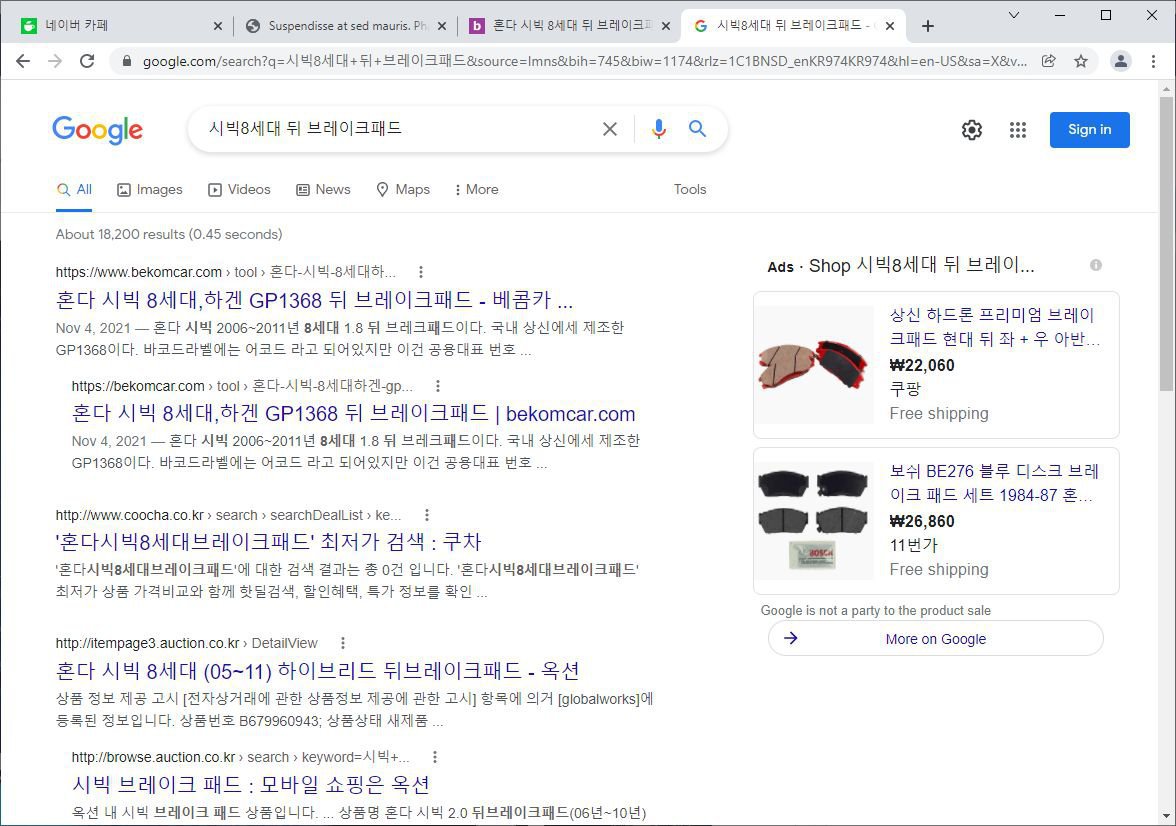The width and height of the screenshot is (1176, 826).
Task: Click the browser forward arrow
Action: point(55,62)
